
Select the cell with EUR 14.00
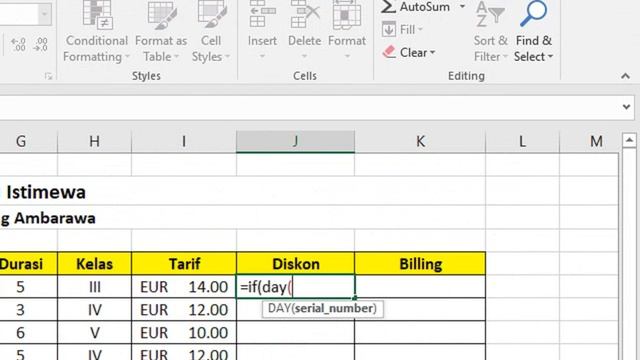click(184, 287)
